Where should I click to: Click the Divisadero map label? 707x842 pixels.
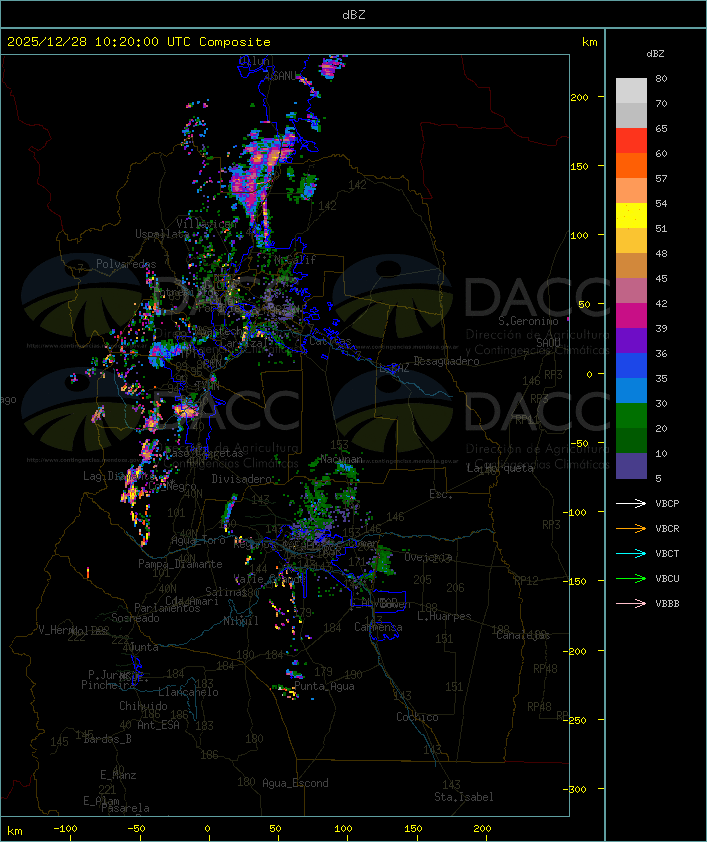tap(241, 478)
